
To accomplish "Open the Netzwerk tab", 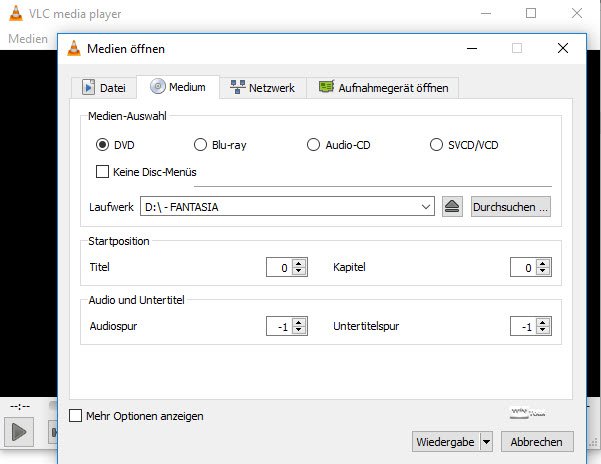I will (x=262, y=88).
